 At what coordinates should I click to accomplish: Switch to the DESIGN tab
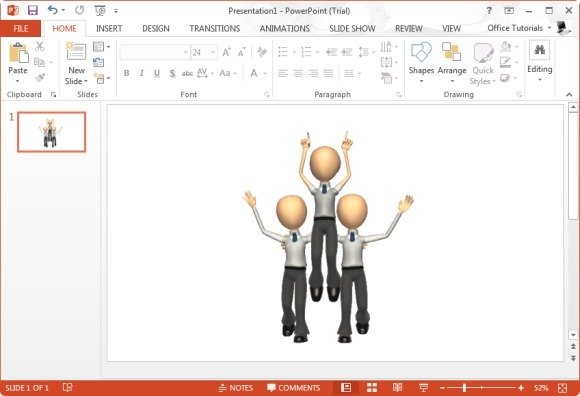(156, 28)
